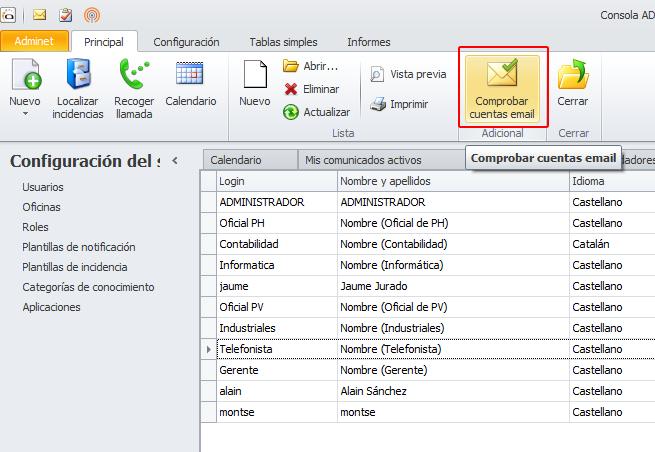Click Vista previa magnifier icon
This screenshot has width=655, height=452.
[x=377, y=74]
